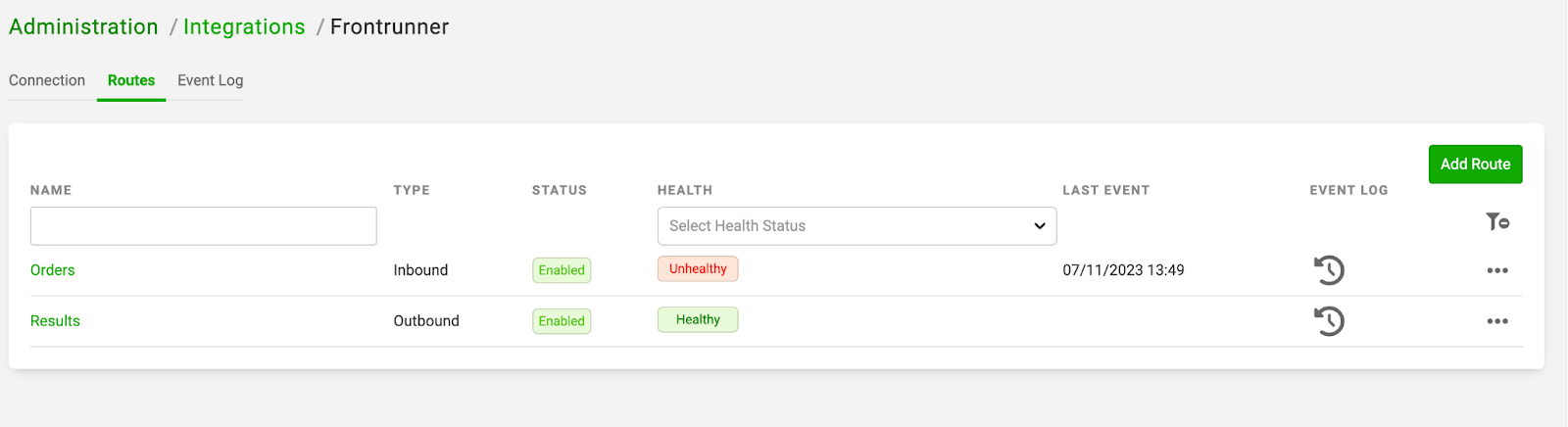Click the Enabled status badge for Orders
The width and height of the screenshot is (1568, 427).
click(562, 270)
